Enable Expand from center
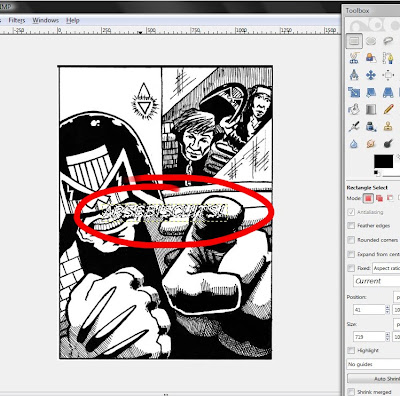Viewport: 400px width, 396px height. [x=351, y=254]
